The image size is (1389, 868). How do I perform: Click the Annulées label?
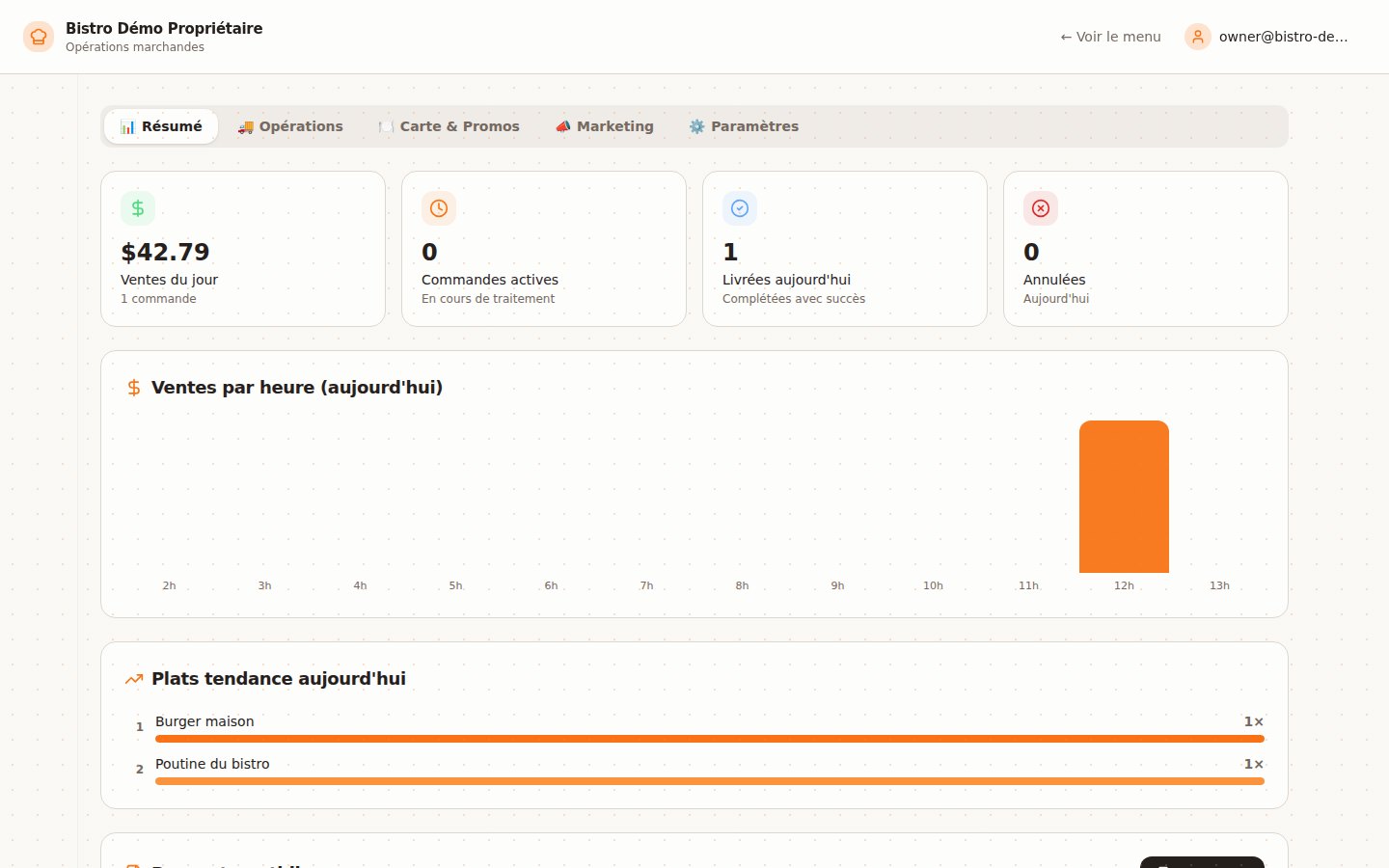coord(1054,280)
